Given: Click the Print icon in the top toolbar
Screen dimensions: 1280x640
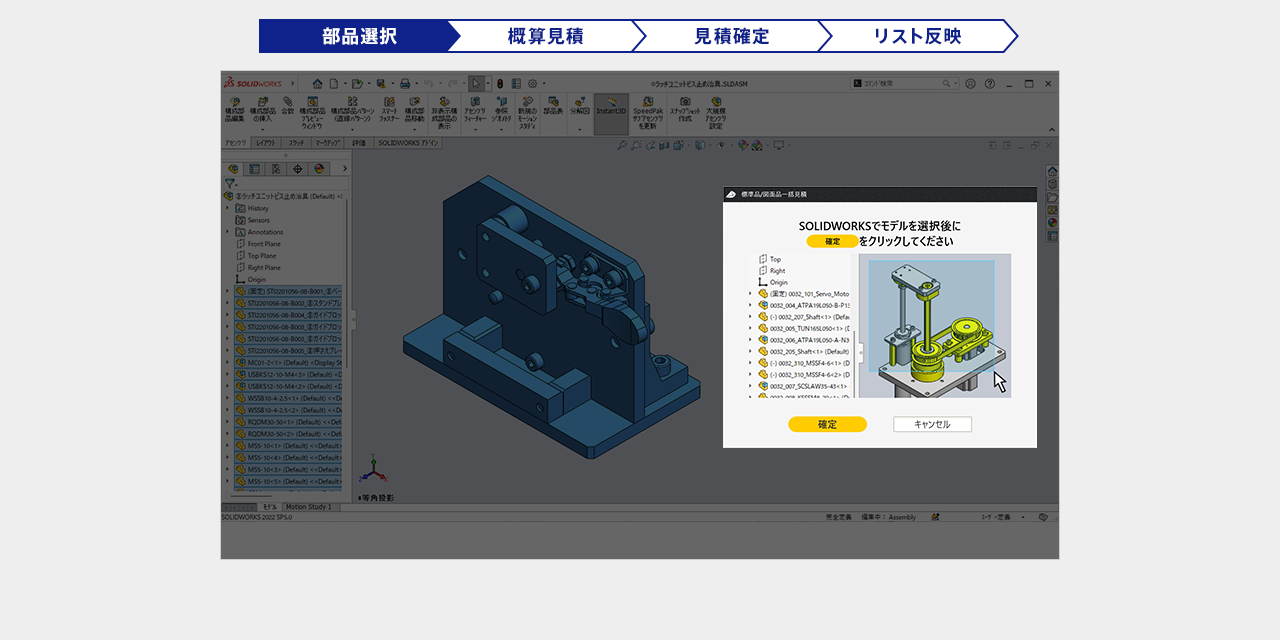Looking at the screenshot, I should click(405, 84).
